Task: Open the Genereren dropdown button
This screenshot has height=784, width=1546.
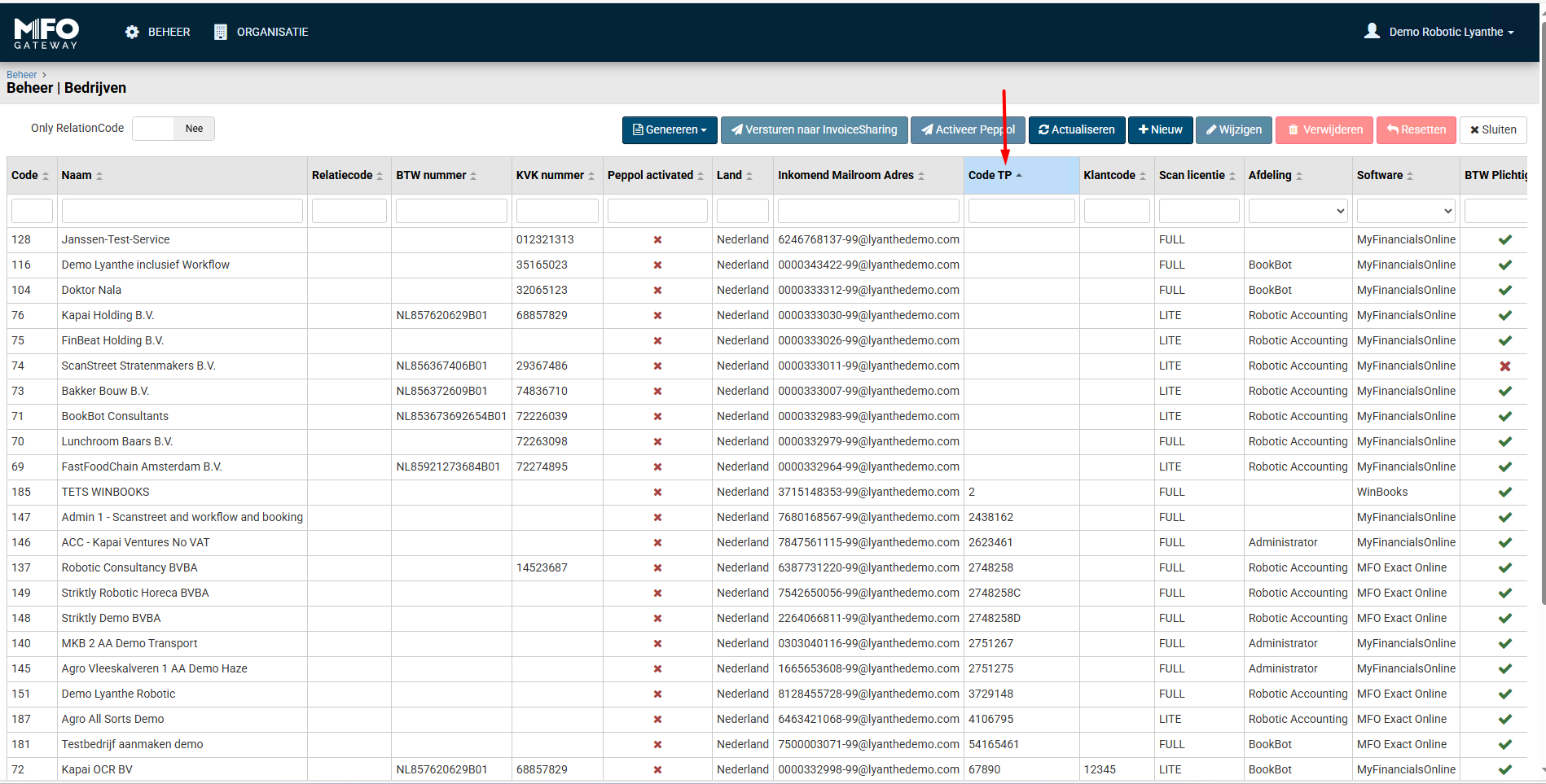Action: coord(670,130)
